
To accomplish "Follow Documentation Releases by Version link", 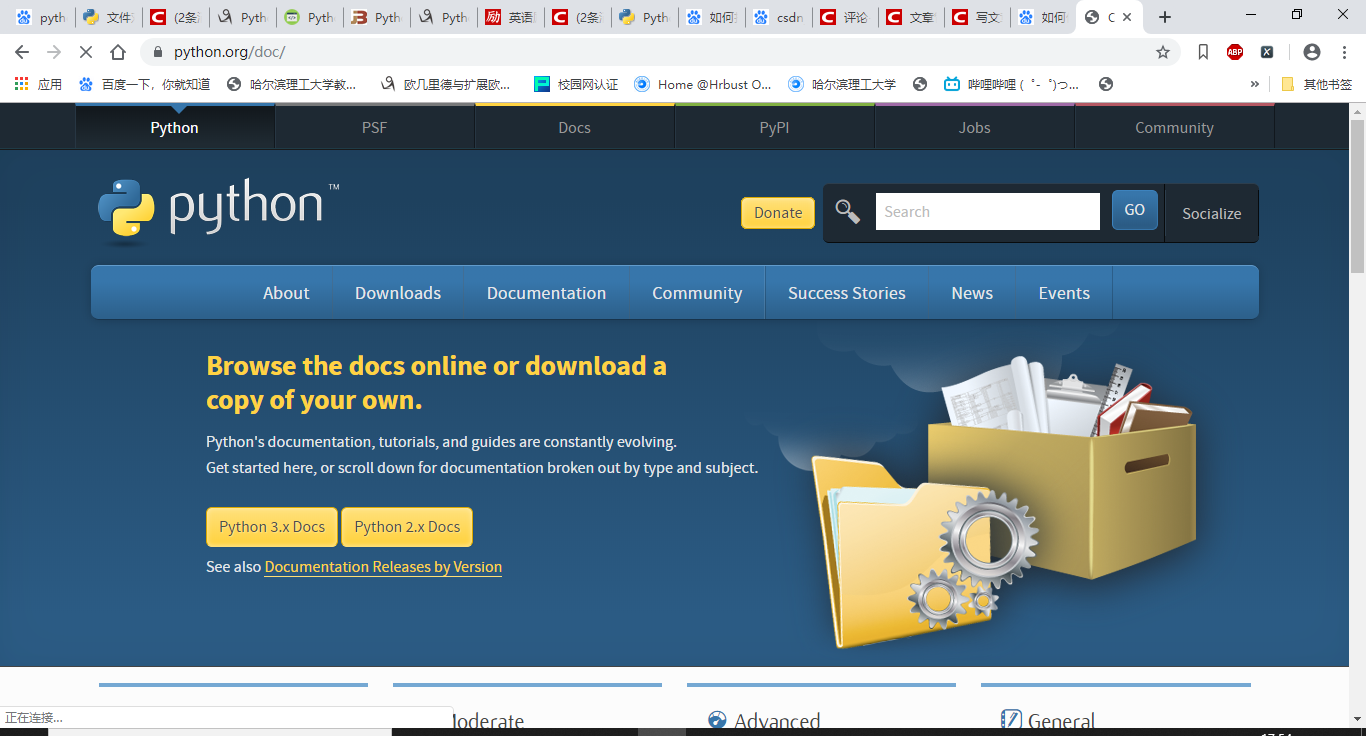I will [383, 567].
